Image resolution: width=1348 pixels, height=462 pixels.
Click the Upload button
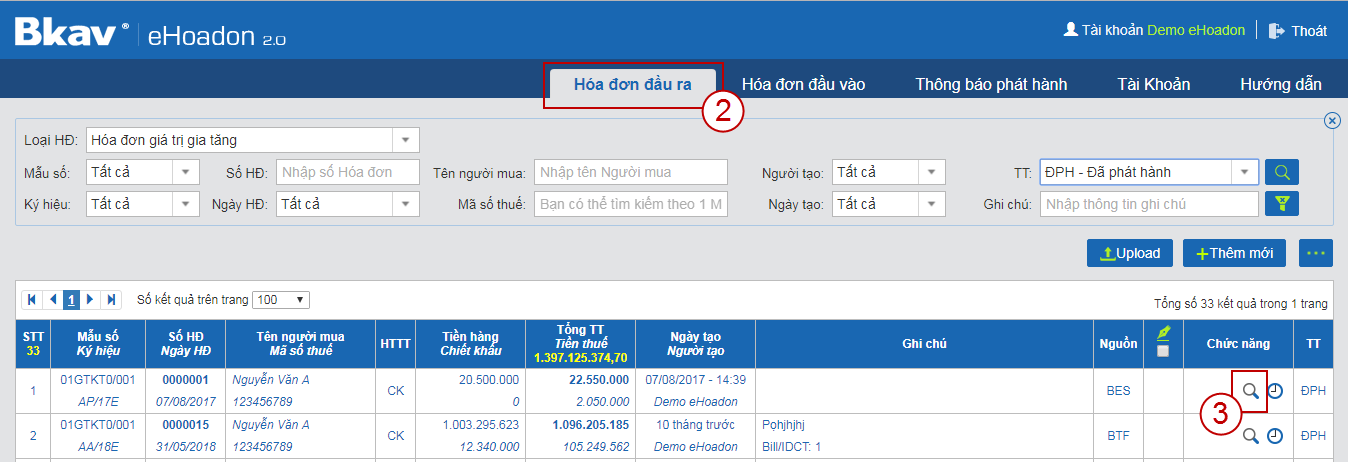(1130, 253)
